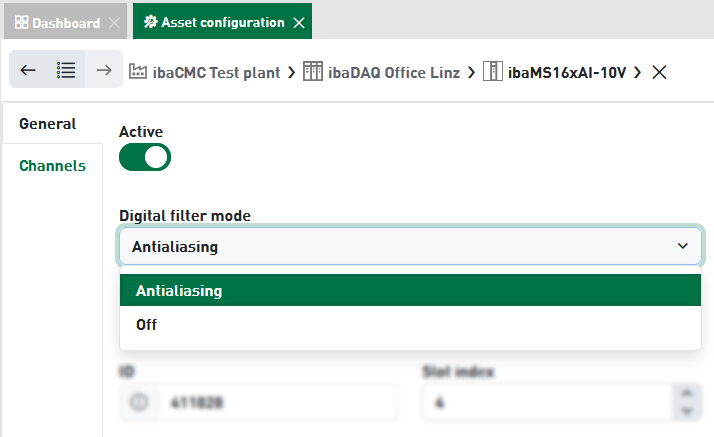Expand chevron after ibaCMC Test plant
This screenshot has height=437, width=714.
coord(291,72)
